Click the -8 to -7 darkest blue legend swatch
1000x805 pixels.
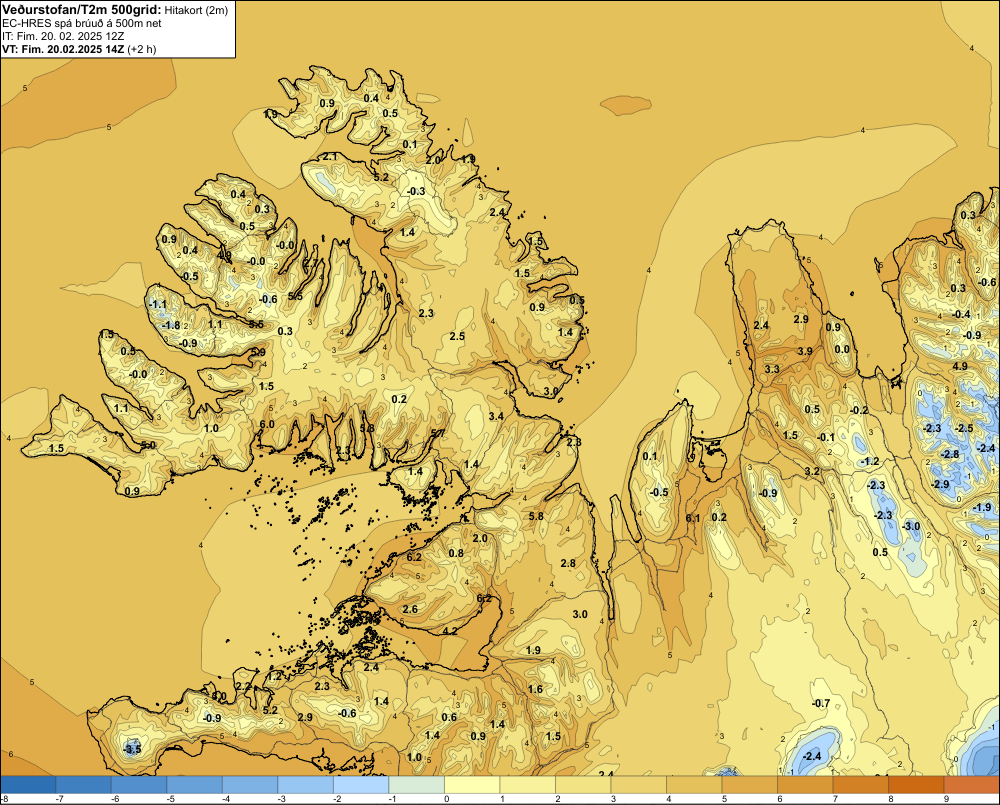(28, 785)
